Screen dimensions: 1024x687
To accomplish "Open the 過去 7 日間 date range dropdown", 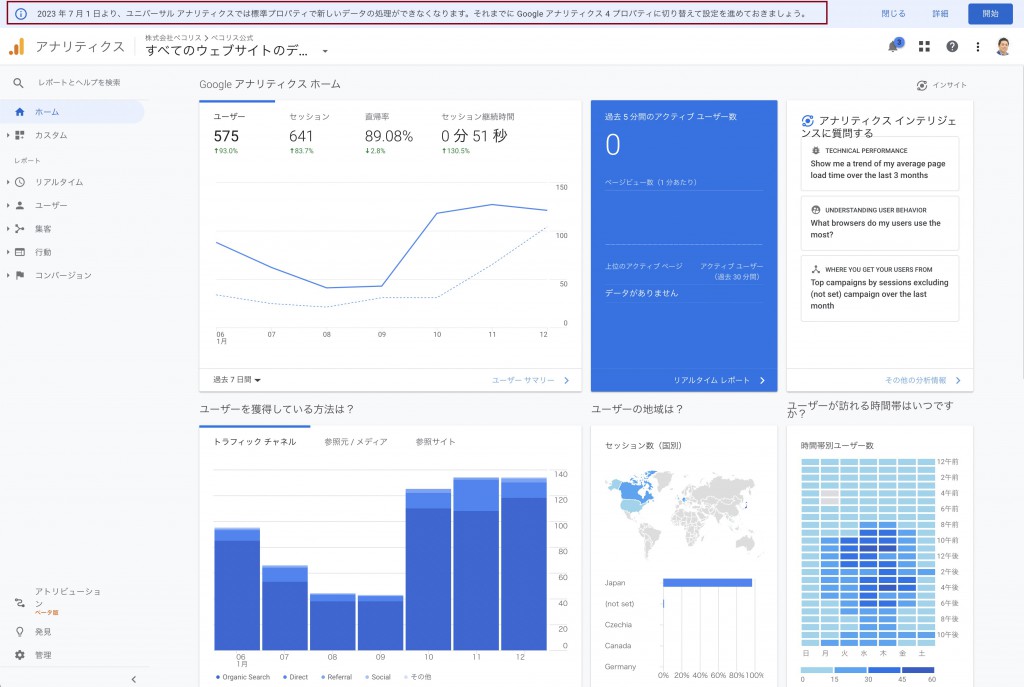I will coord(237,379).
